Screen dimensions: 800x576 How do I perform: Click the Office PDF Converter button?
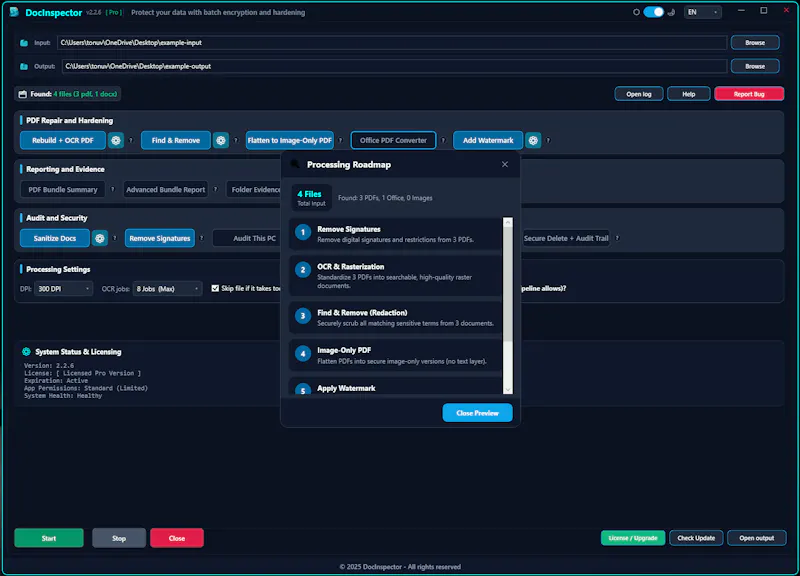pyautogui.click(x=393, y=140)
